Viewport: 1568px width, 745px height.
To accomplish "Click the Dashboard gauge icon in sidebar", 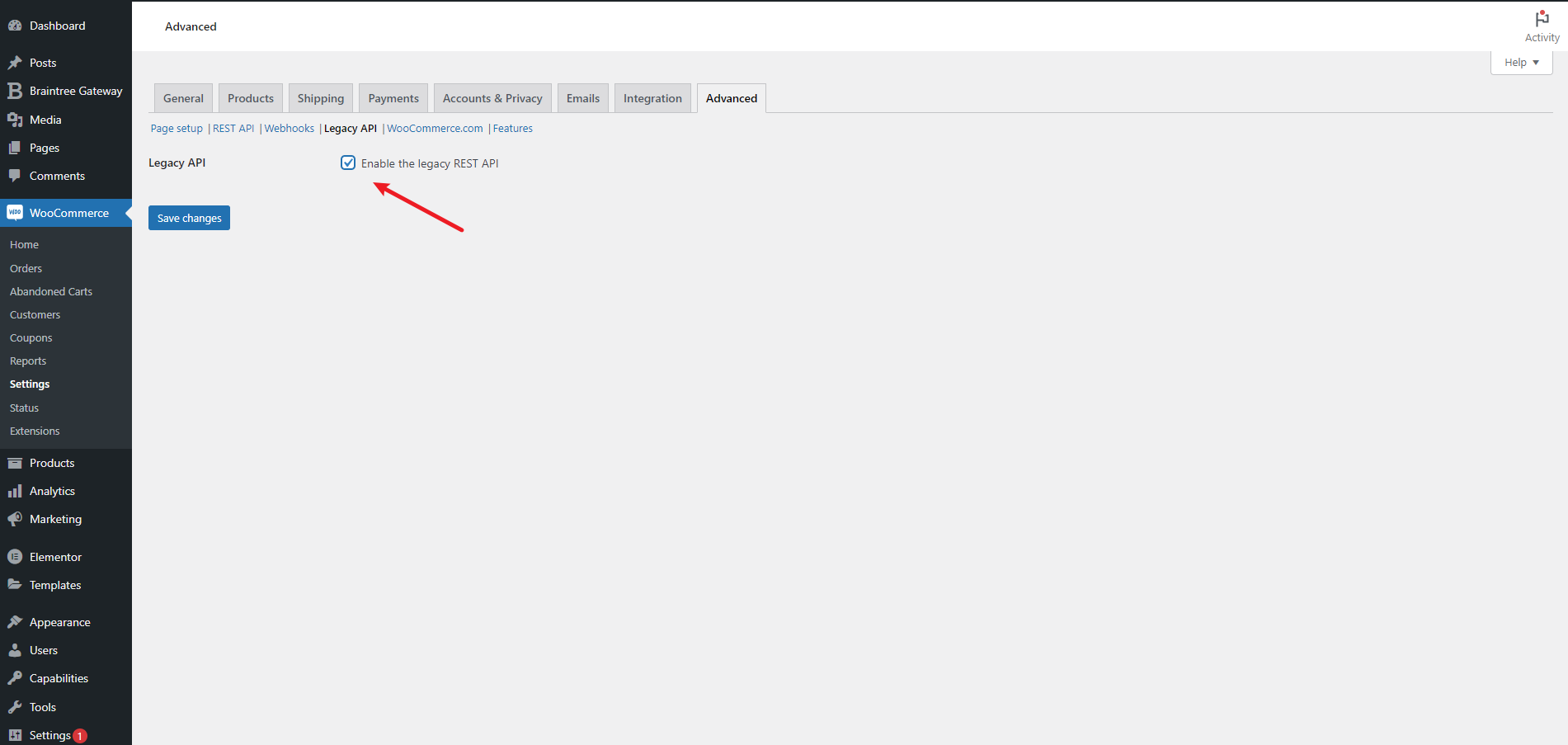I will (x=15, y=26).
